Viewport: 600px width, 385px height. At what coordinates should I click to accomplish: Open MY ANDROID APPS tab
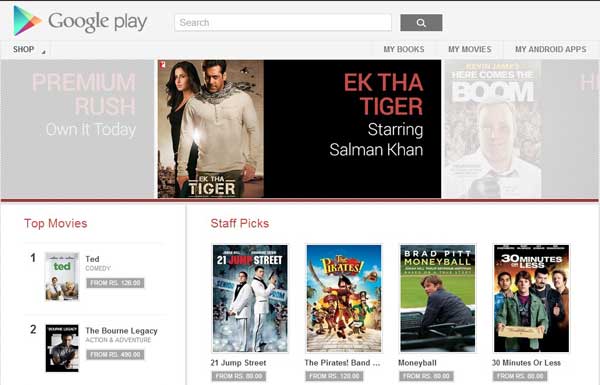[x=551, y=49]
